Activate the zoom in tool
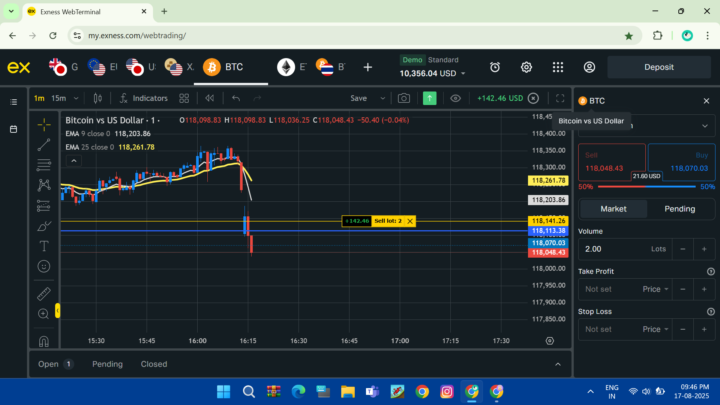Image resolution: width=720 pixels, height=405 pixels. [x=44, y=314]
